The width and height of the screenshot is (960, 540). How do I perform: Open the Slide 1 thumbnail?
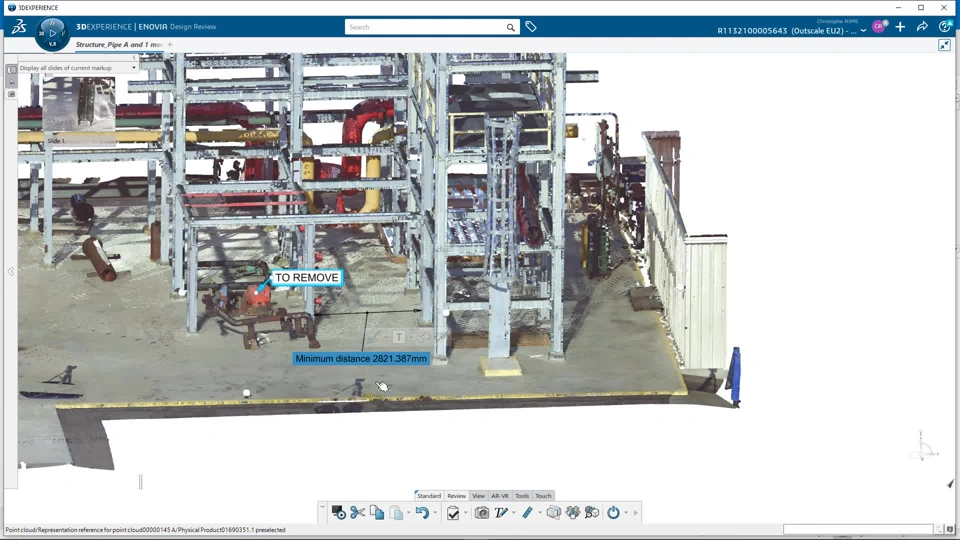pos(78,111)
